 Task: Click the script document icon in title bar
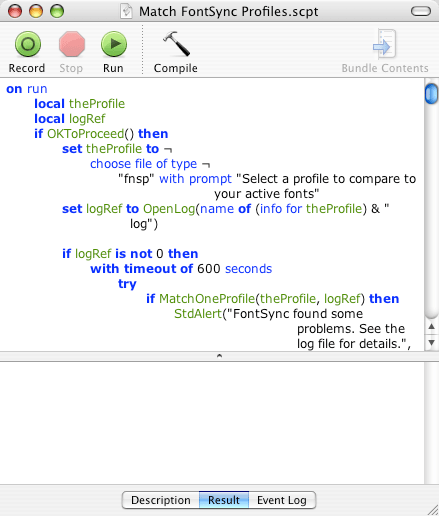coord(126,11)
